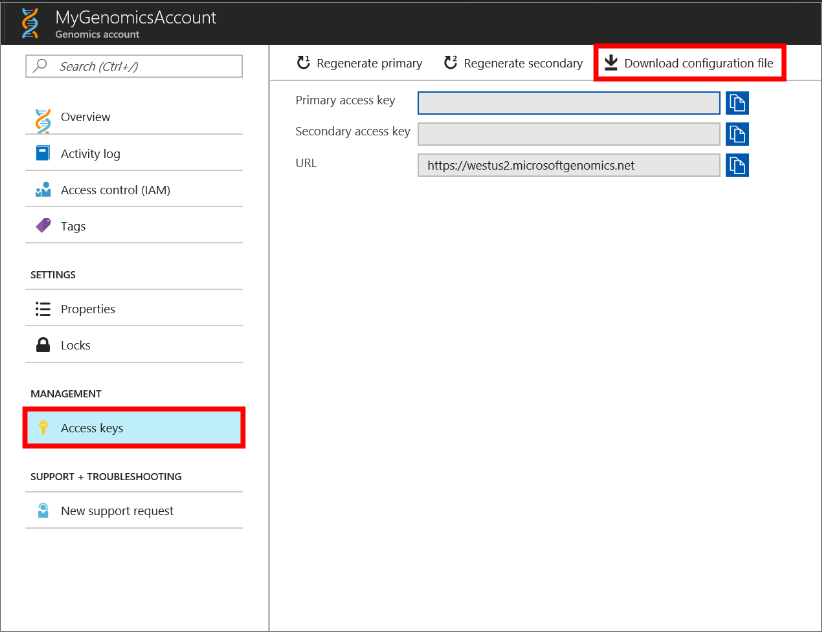The image size is (822, 632).
Task: Select the Activity log icon
Action: (x=43, y=152)
